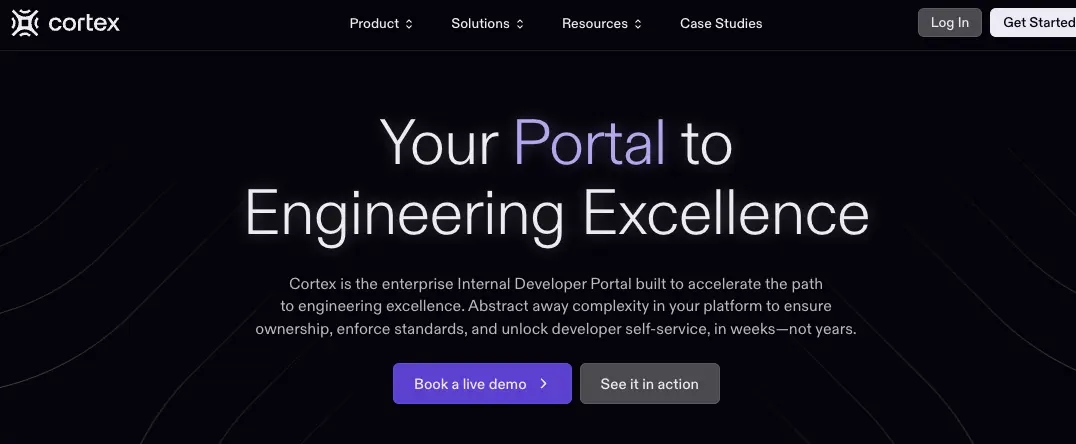This screenshot has width=1076, height=444.
Task: Expand the chevron beside Solutions
Action: point(520,24)
